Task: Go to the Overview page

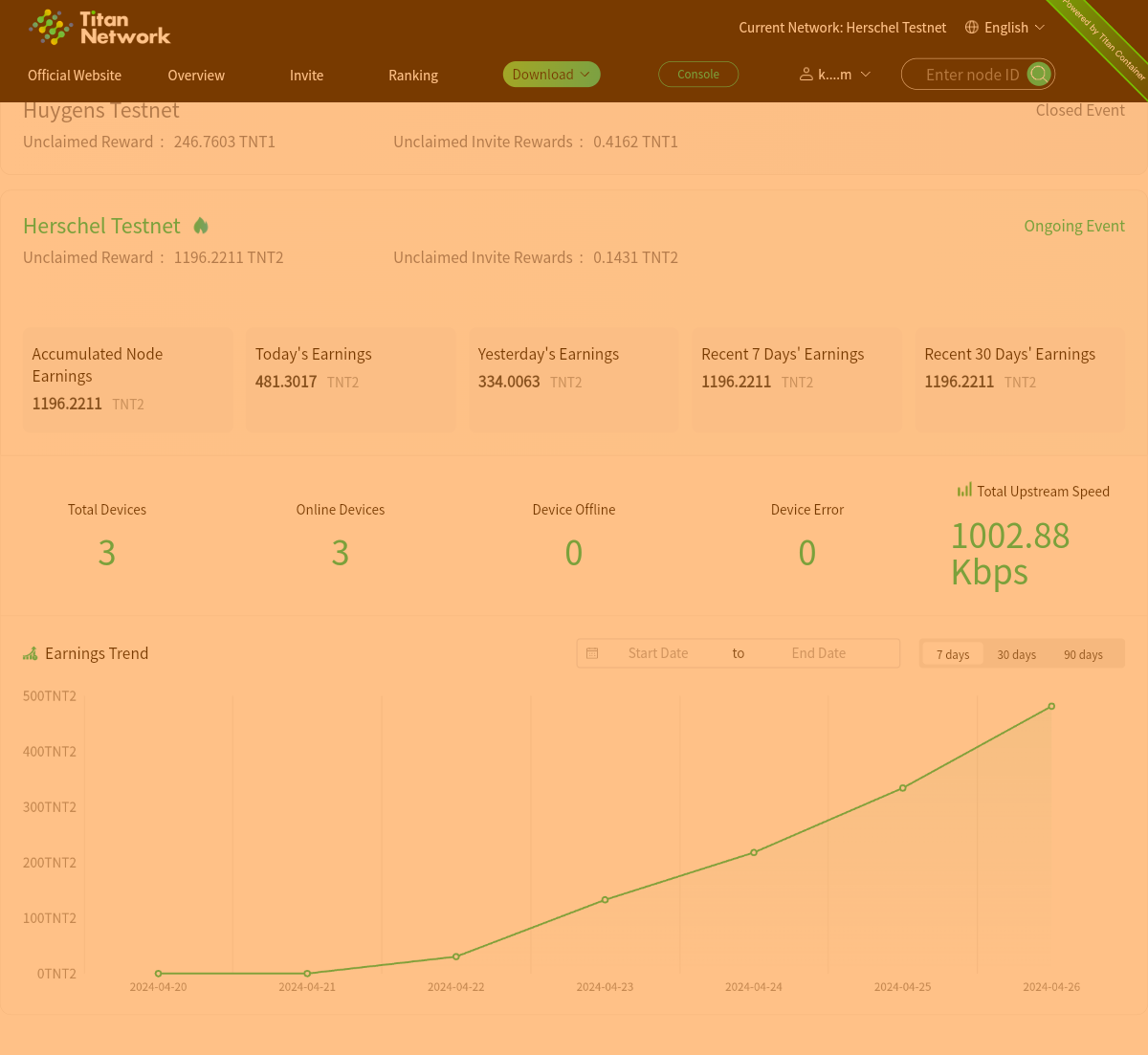Action: tap(196, 76)
